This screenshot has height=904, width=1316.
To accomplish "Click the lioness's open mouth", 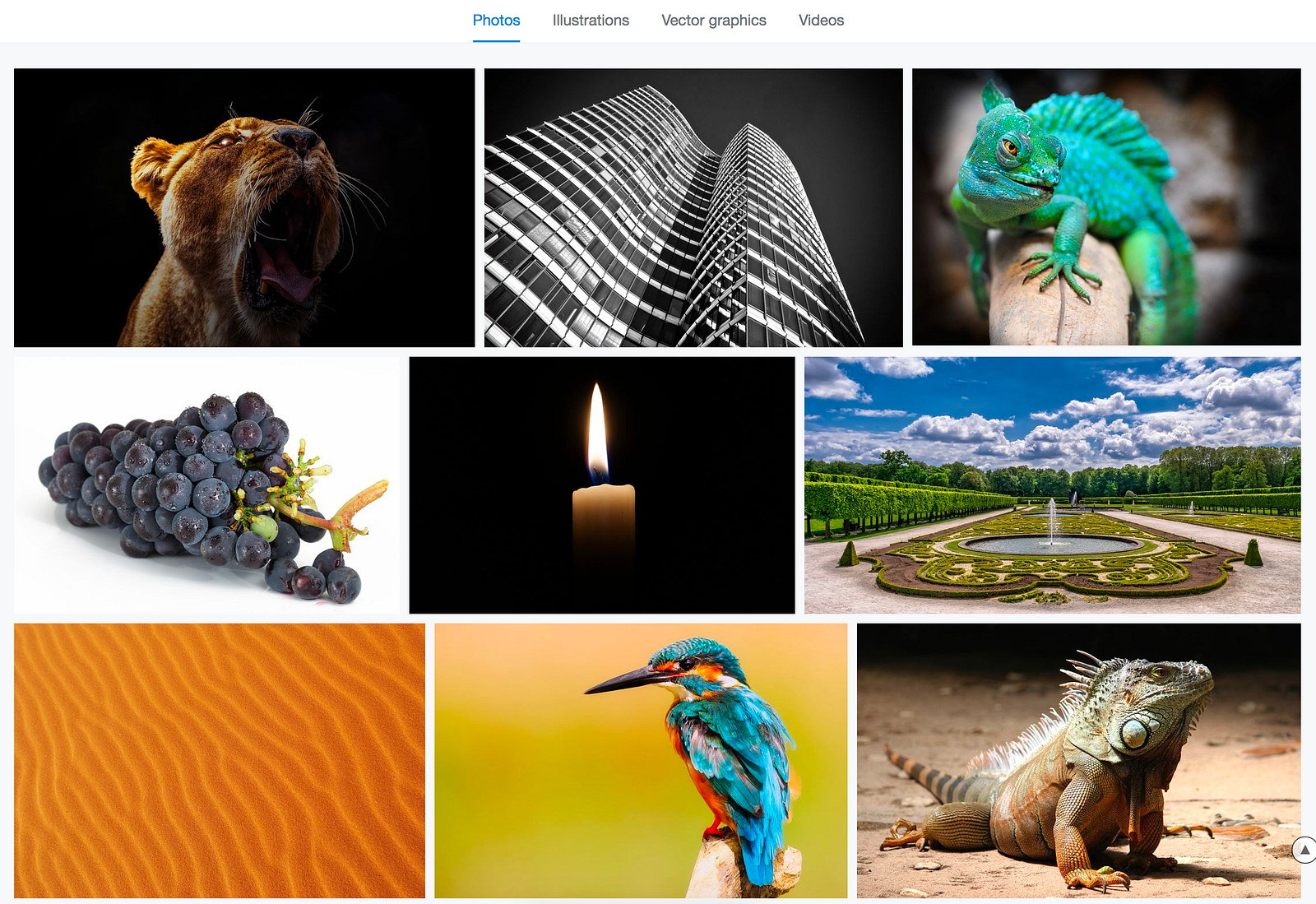I will [x=282, y=255].
